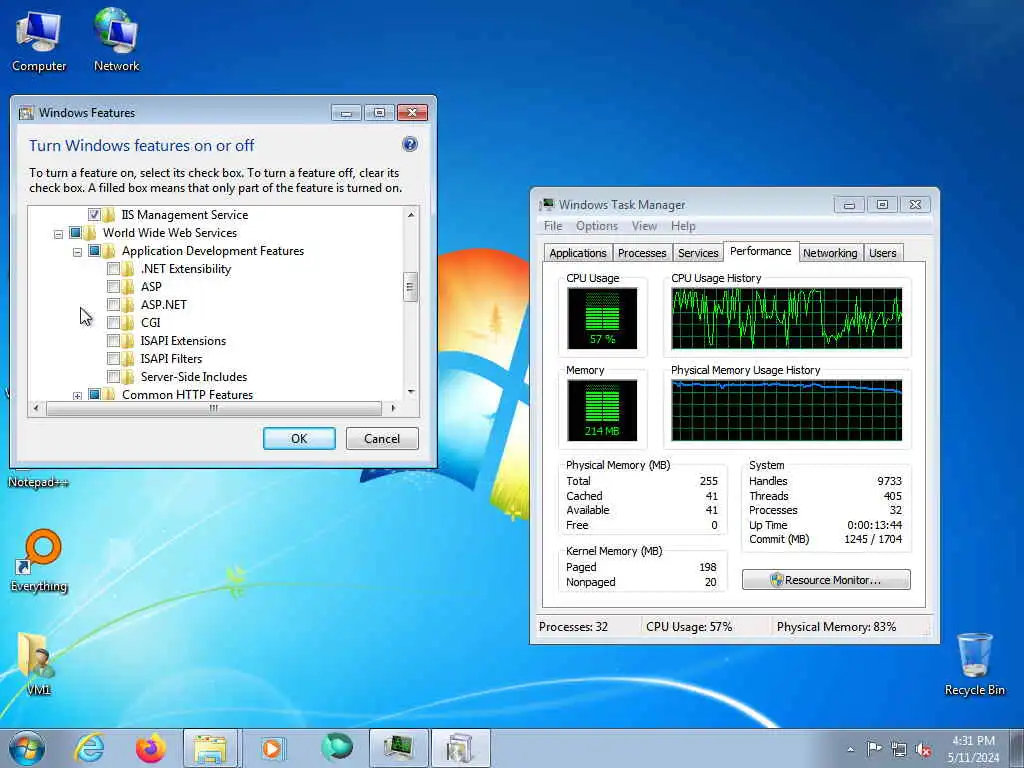Select the Performance tab

[x=760, y=251]
